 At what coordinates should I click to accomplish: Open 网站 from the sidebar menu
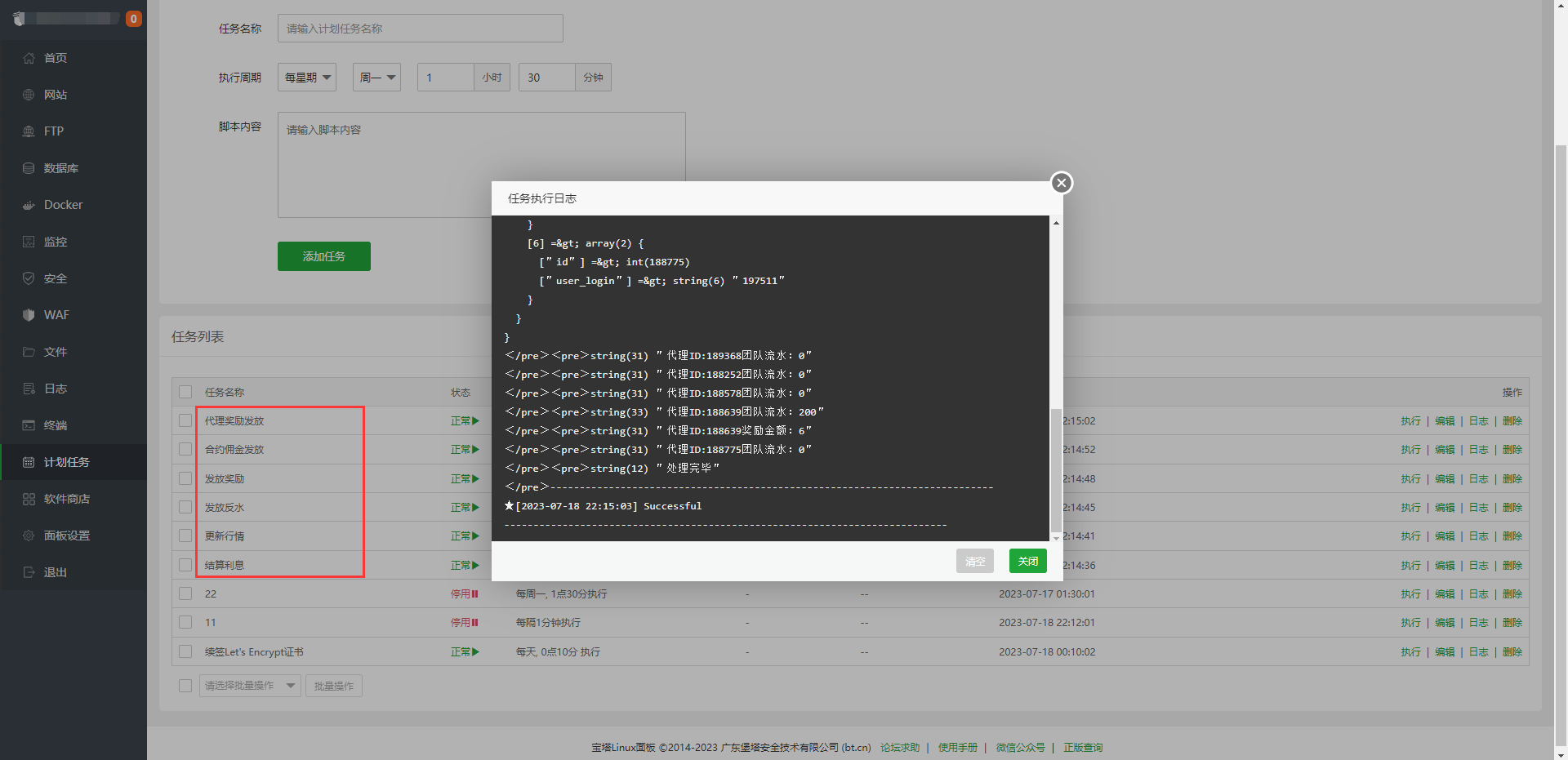56,95
